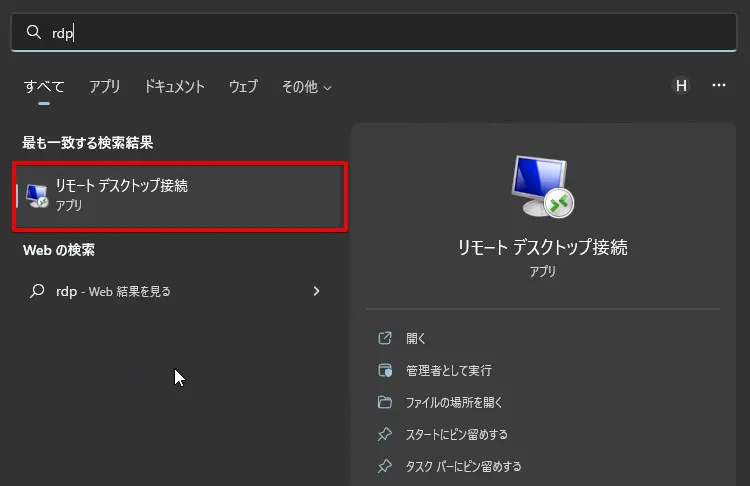The width and height of the screenshot is (750, 486).
Task: Click 開く to launch the app
Action: tap(416, 339)
